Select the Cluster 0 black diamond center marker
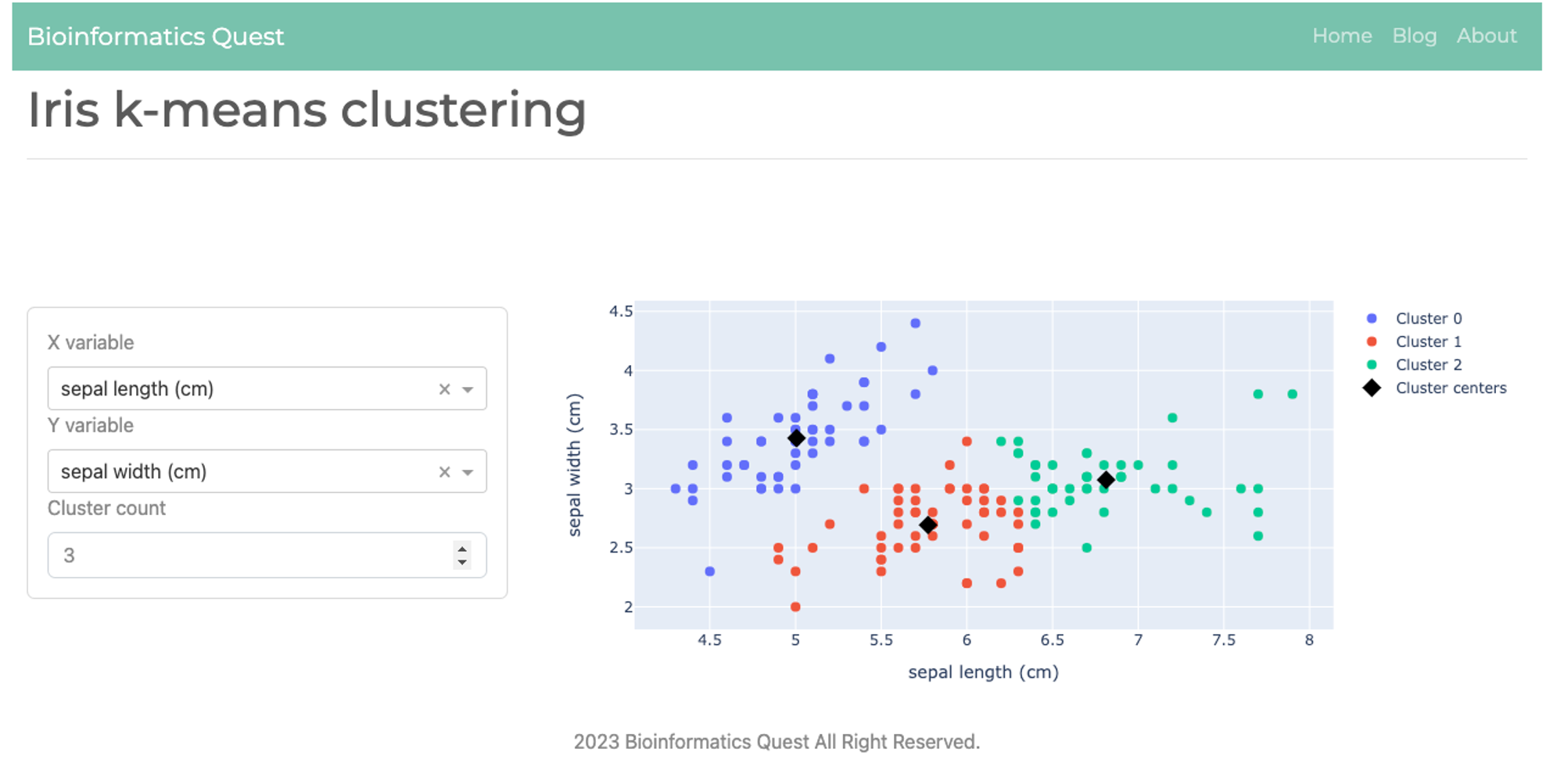1564x784 pixels. point(796,438)
